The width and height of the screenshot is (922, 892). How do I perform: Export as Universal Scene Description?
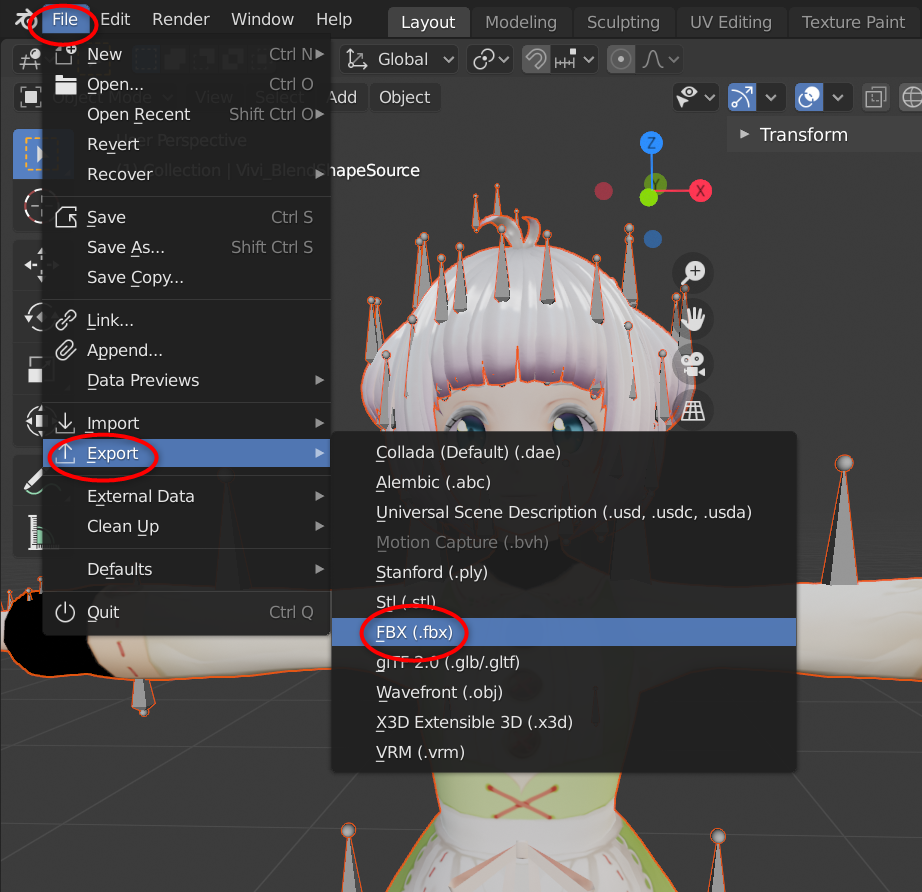pos(564,512)
